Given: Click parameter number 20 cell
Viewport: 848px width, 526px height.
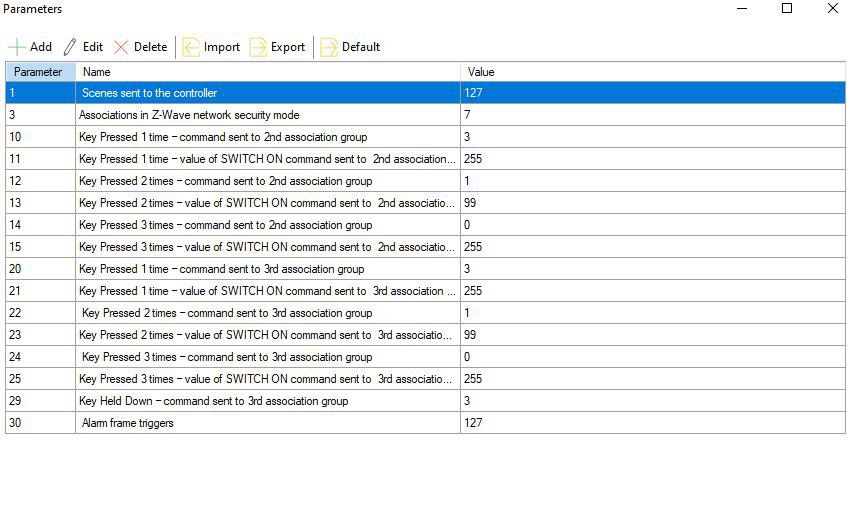Looking at the screenshot, I should (41, 269).
